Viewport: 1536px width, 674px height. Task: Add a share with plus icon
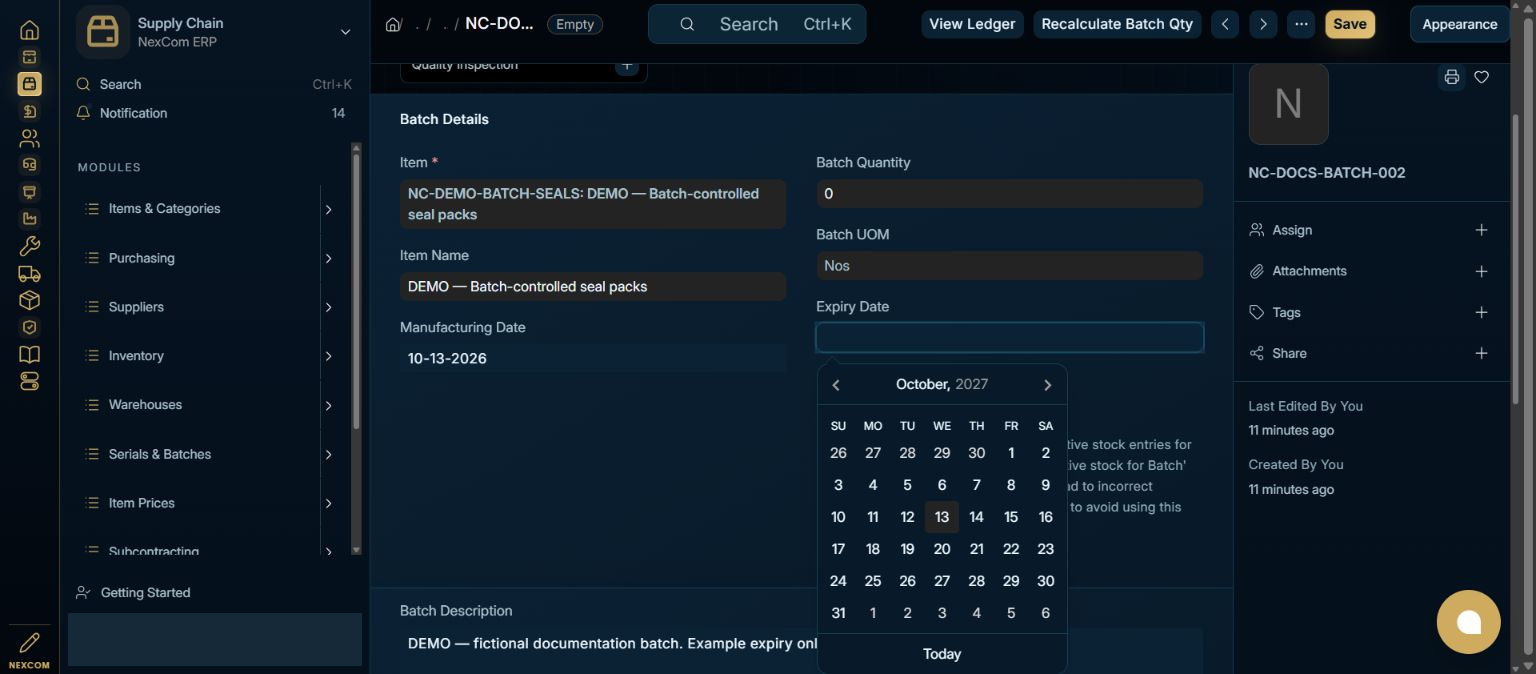click(x=1481, y=353)
